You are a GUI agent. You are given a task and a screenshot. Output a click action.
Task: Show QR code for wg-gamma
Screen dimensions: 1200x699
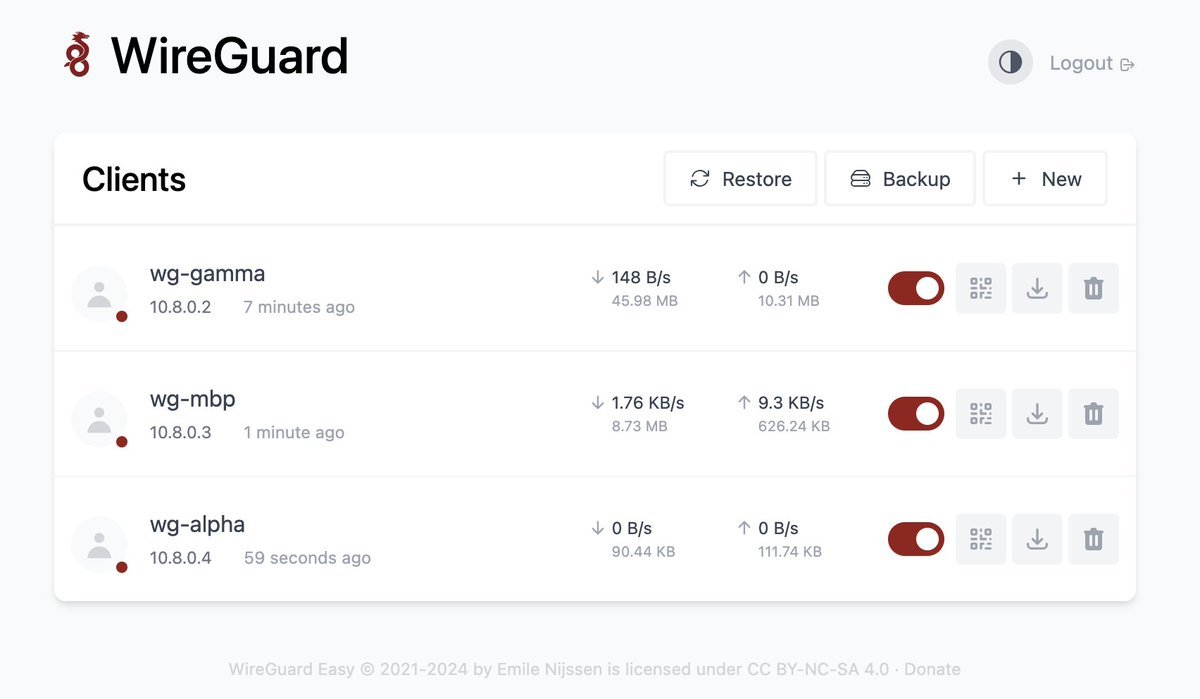(x=981, y=289)
